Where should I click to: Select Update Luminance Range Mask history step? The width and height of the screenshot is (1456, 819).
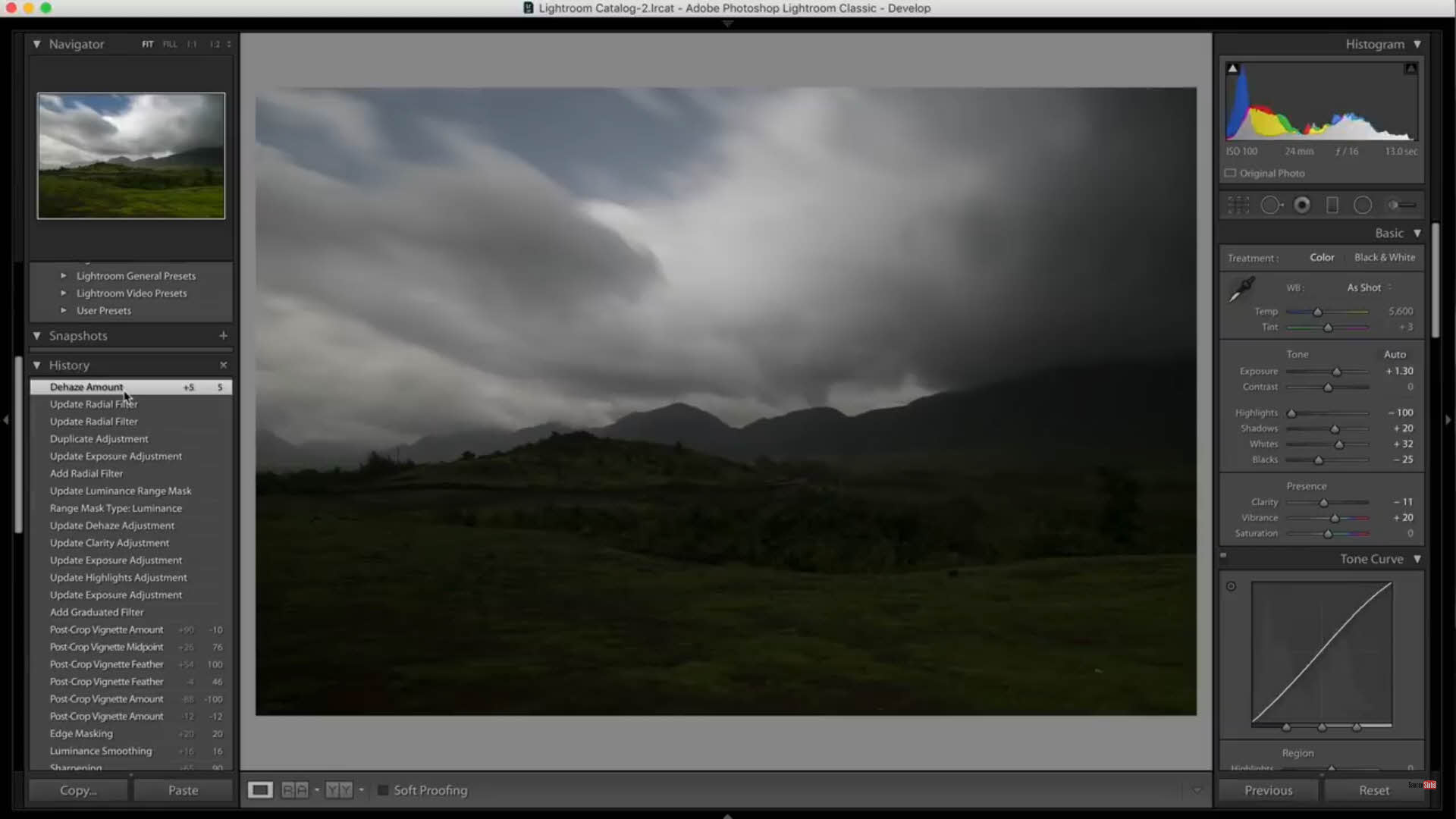(x=131, y=491)
